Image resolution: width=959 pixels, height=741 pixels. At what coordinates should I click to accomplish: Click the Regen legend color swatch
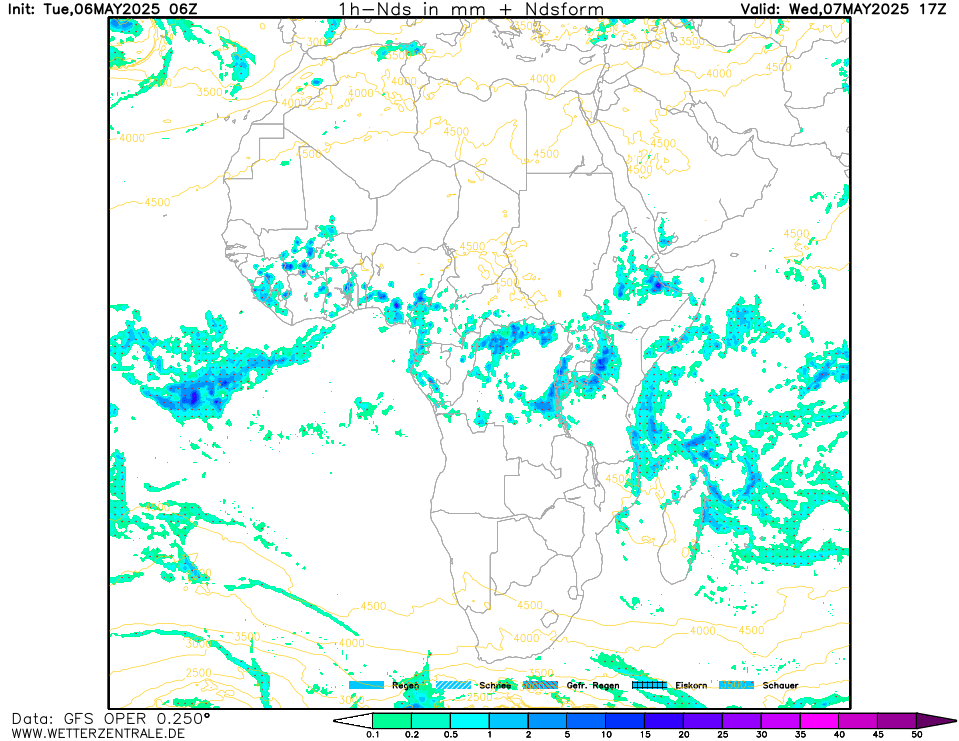coord(366,685)
